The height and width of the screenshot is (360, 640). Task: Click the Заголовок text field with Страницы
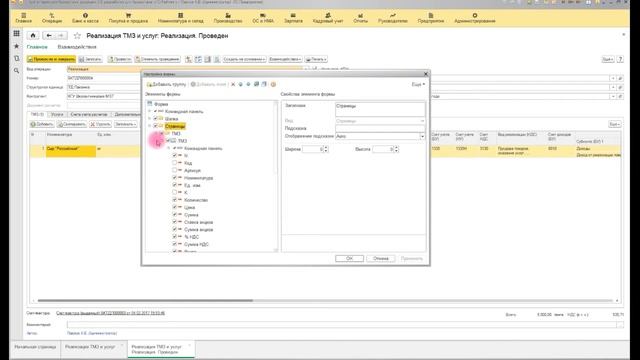pos(380,109)
